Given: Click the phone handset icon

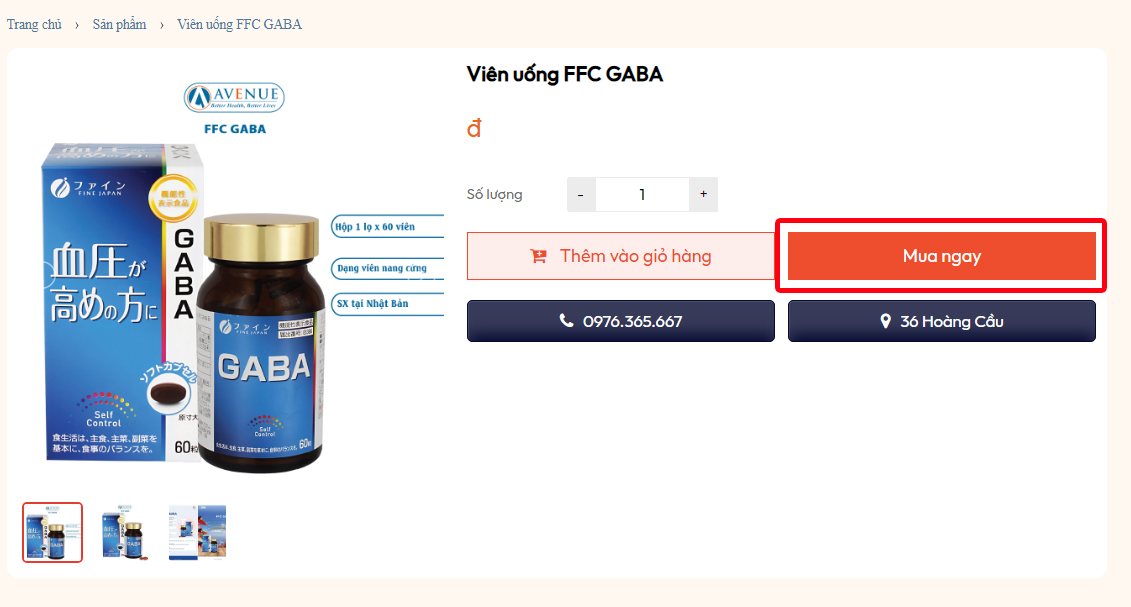Looking at the screenshot, I should 567,321.
